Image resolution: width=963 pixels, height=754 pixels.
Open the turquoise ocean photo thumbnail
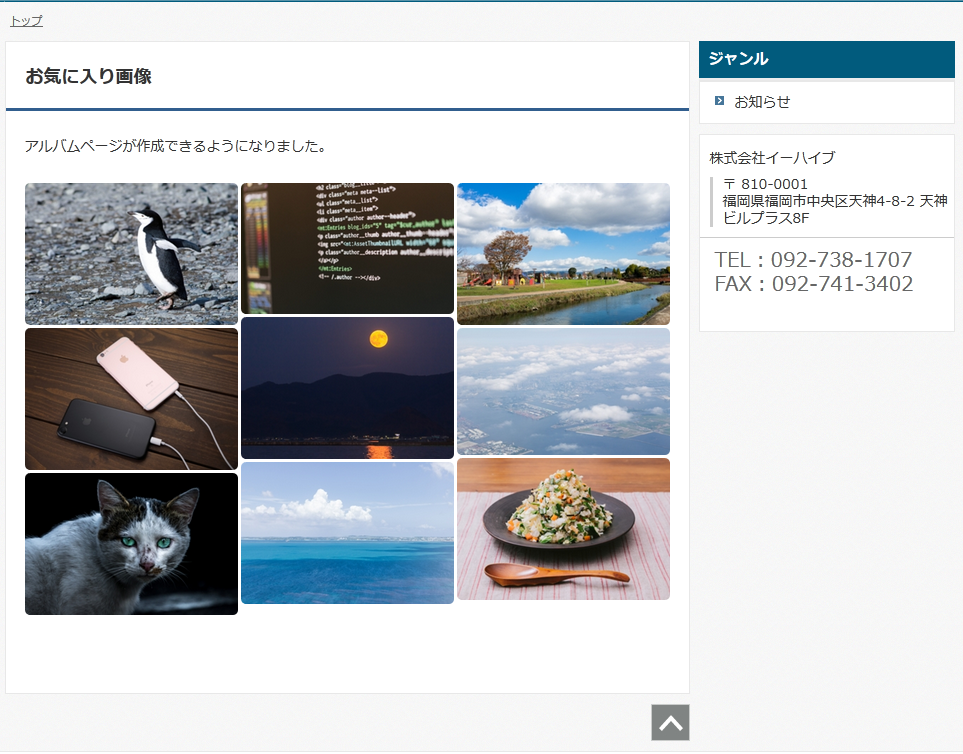347,533
